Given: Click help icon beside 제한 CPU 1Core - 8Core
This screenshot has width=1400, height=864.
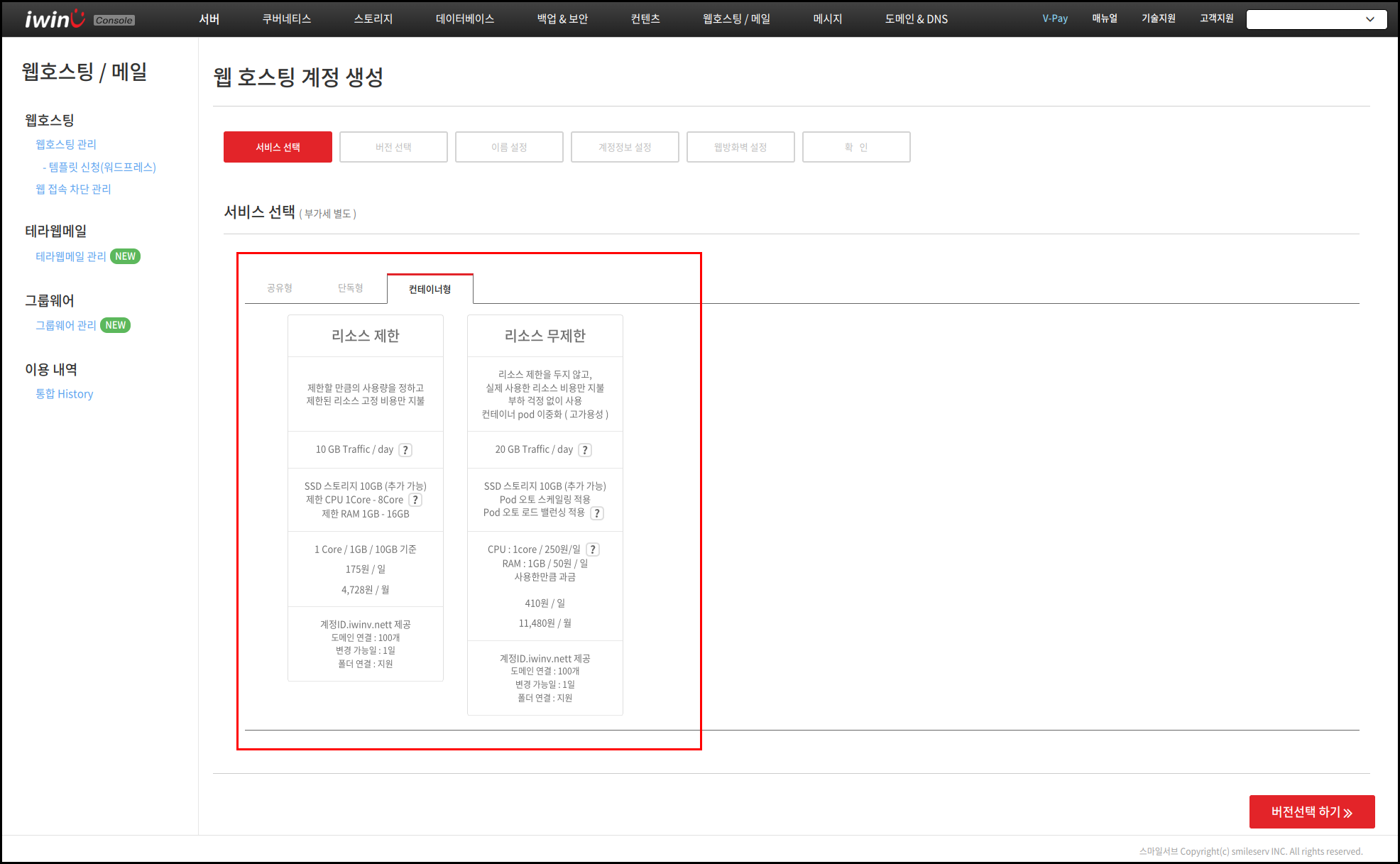Looking at the screenshot, I should click(415, 500).
